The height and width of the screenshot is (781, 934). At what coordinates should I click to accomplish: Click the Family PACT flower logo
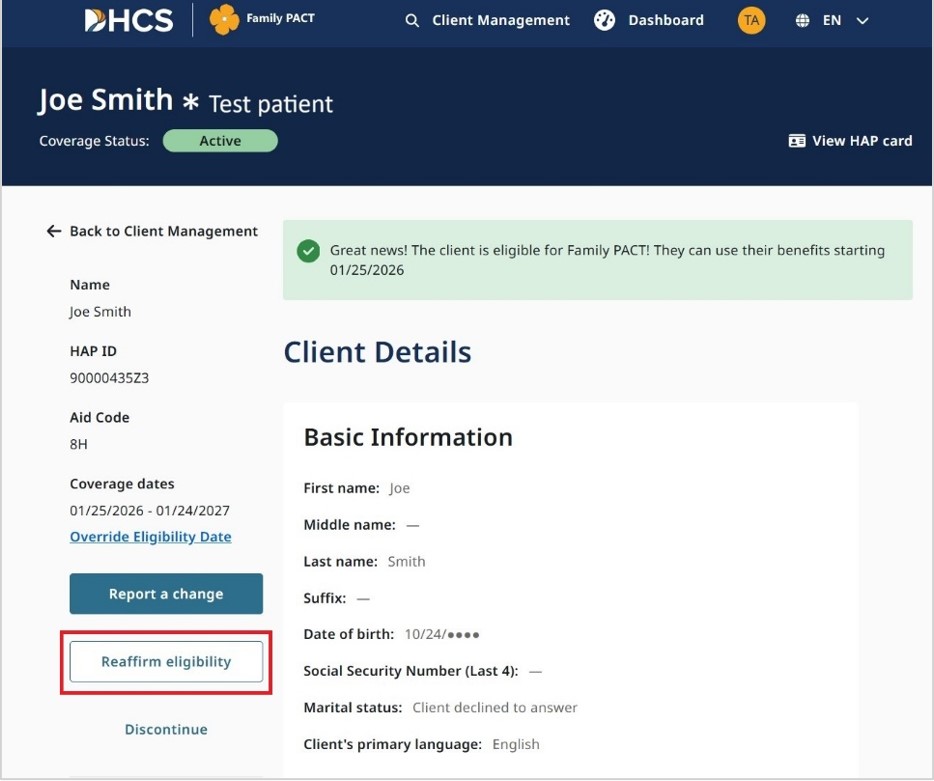pos(224,20)
